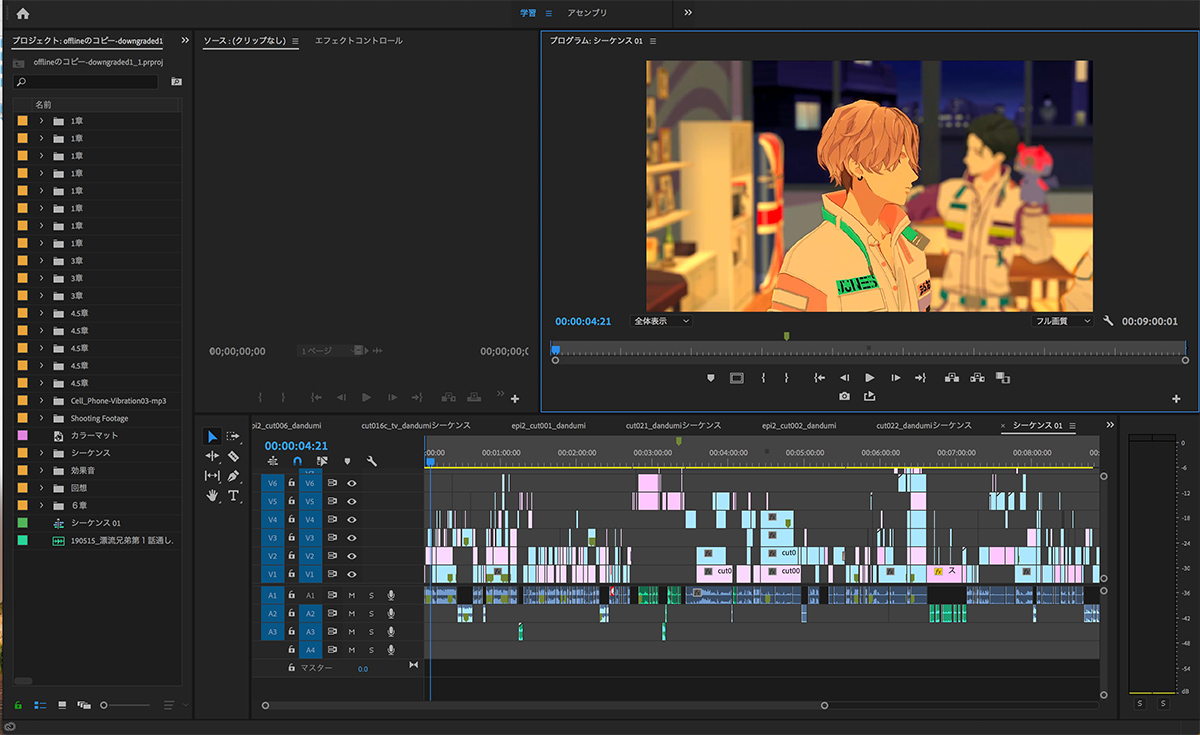Toggle project read-only lock icon
The height and width of the screenshot is (735, 1200).
[18, 705]
